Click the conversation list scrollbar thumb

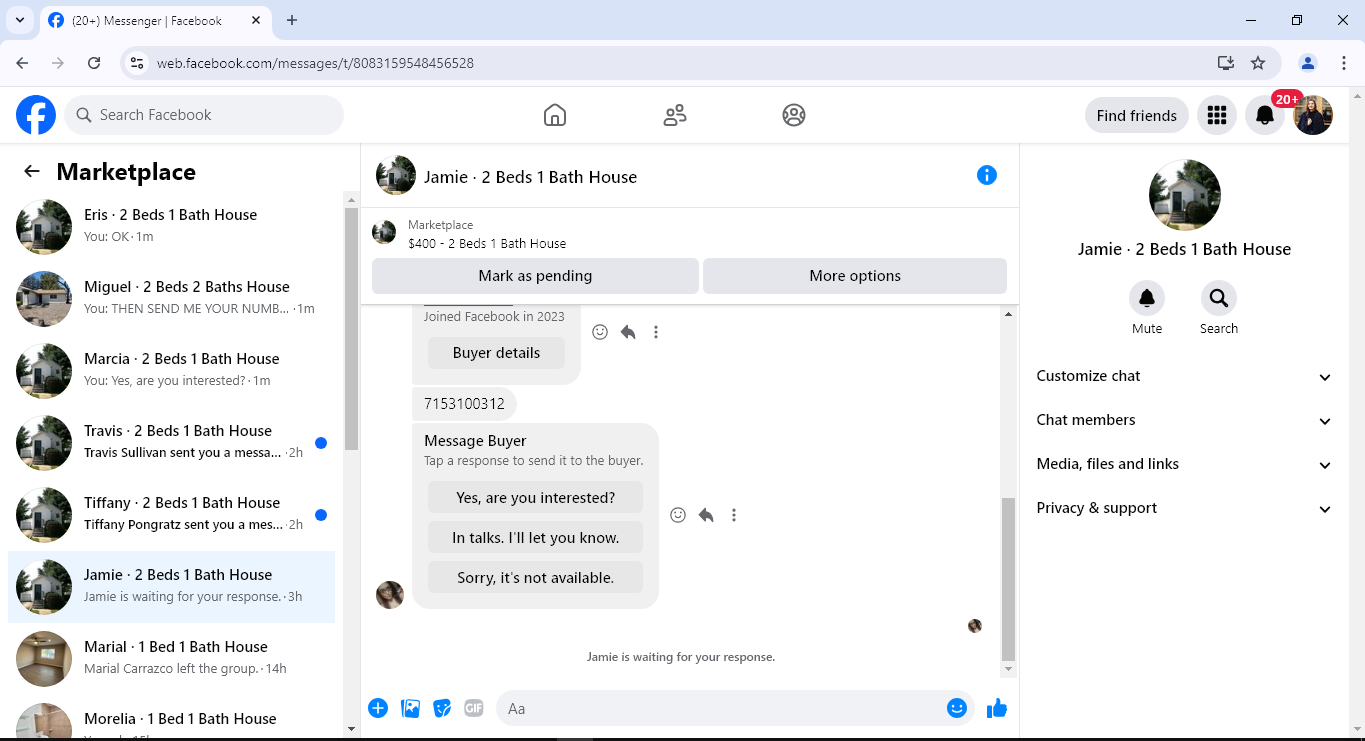[351, 329]
